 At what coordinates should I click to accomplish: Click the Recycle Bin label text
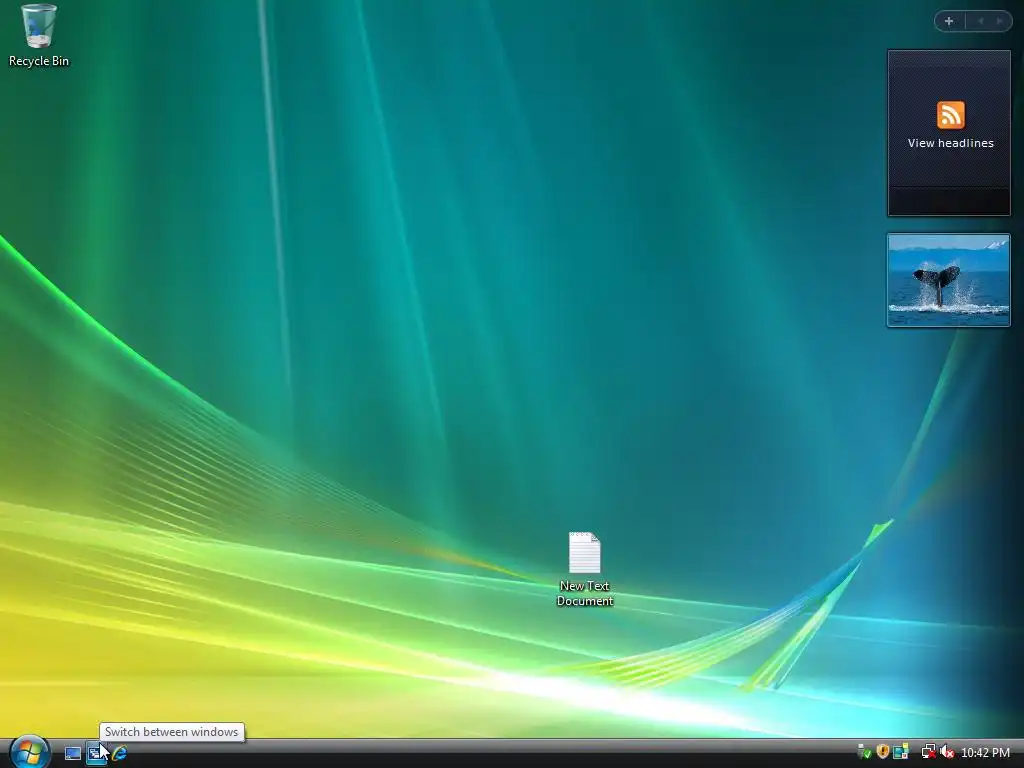[x=39, y=61]
